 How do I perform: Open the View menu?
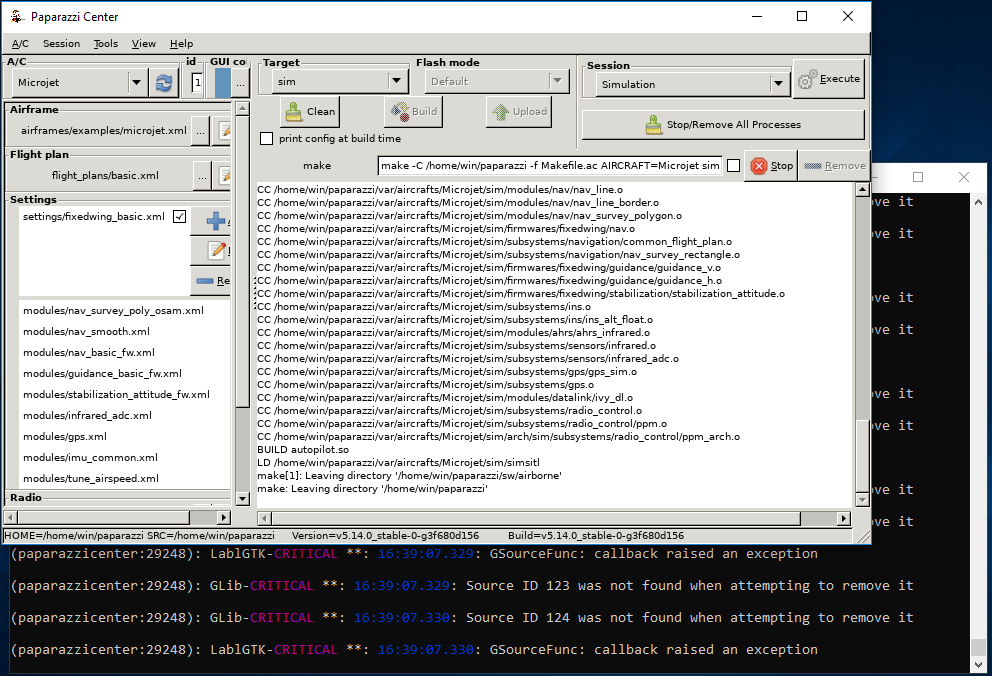pyautogui.click(x=144, y=44)
